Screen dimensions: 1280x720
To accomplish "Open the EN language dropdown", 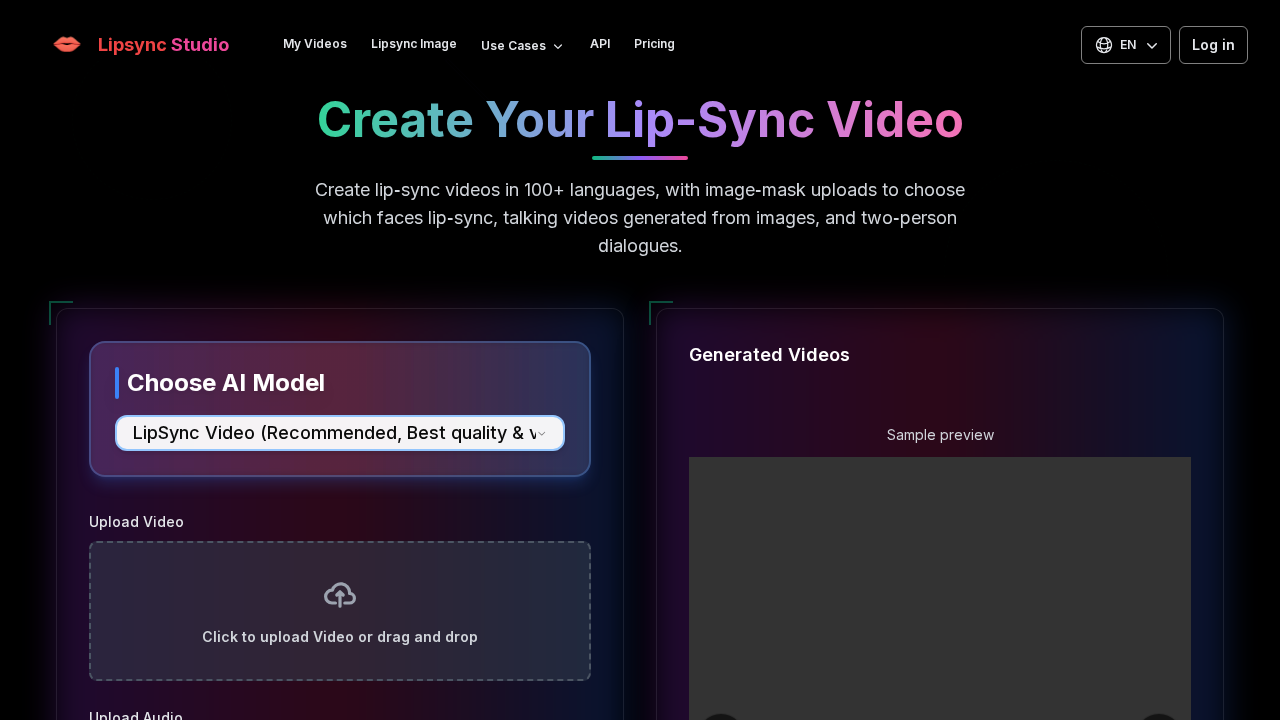I will click(x=1126, y=44).
